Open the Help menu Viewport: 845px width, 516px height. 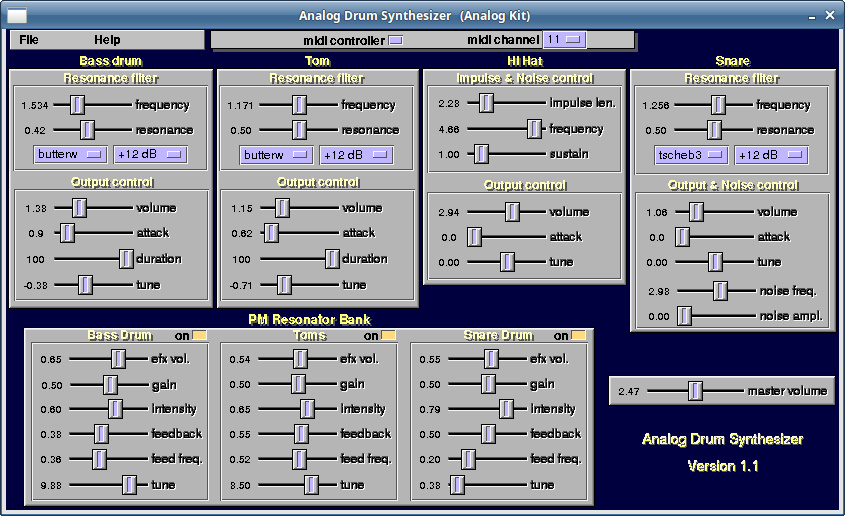[x=107, y=40]
